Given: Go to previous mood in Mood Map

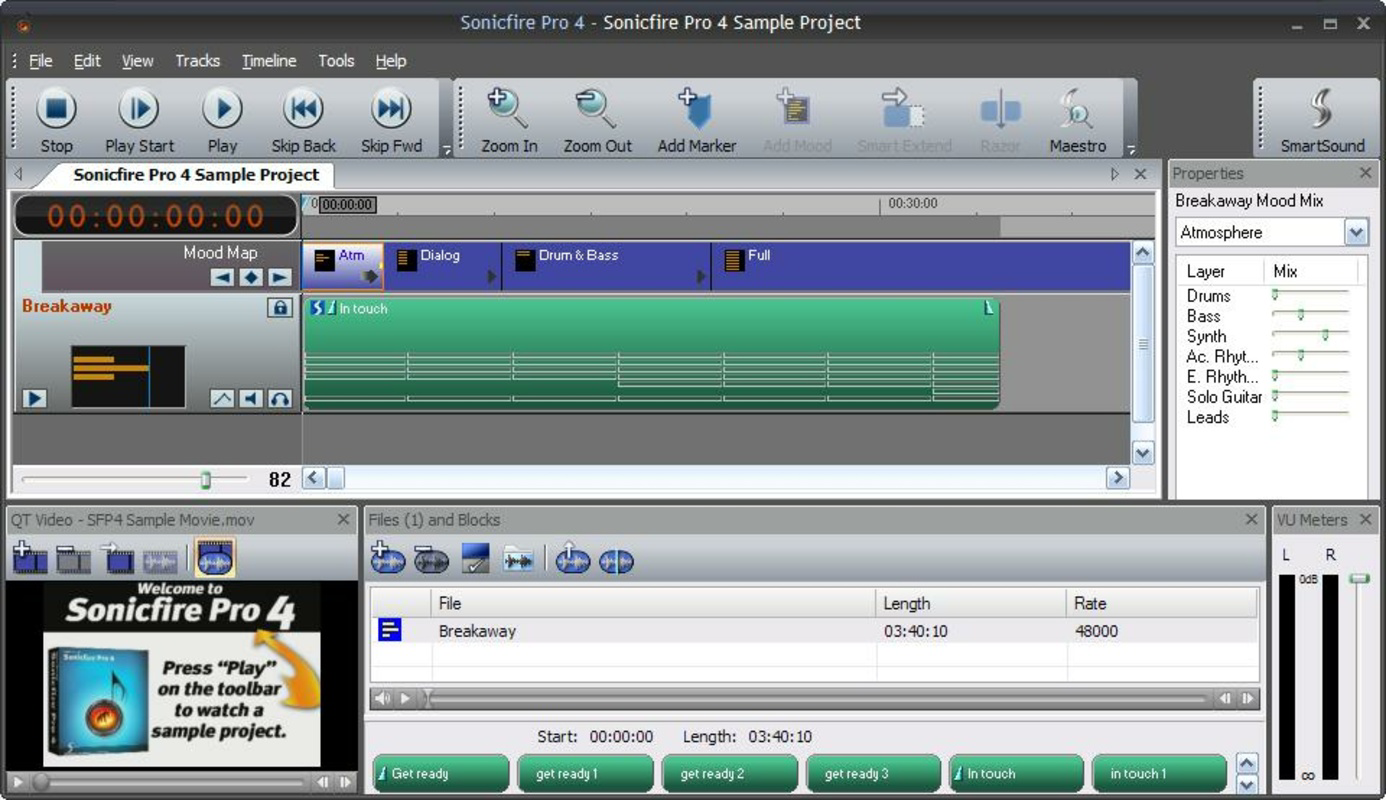Looking at the screenshot, I should 222,277.
